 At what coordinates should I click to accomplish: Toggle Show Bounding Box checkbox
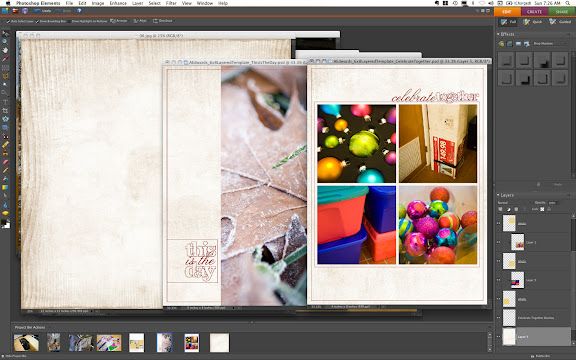tap(37, 21)
